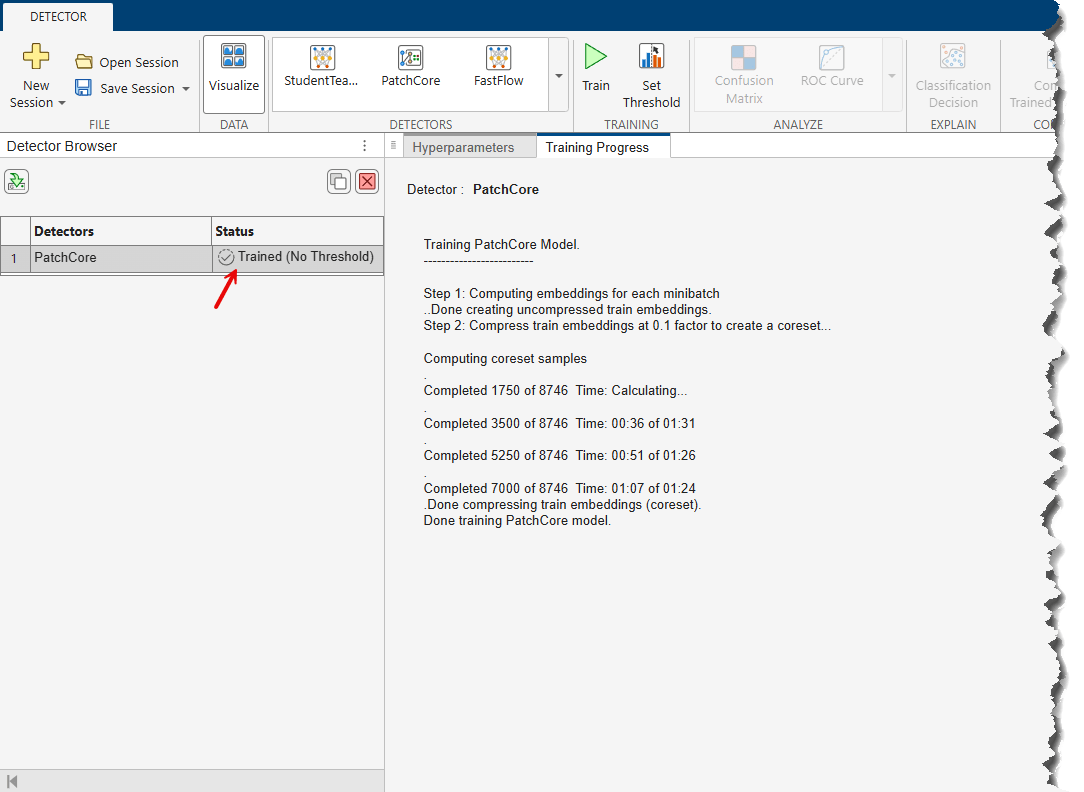Screen dimensions: 1084x792
Task: Click the import detector icon in browser
Action: 17,182
